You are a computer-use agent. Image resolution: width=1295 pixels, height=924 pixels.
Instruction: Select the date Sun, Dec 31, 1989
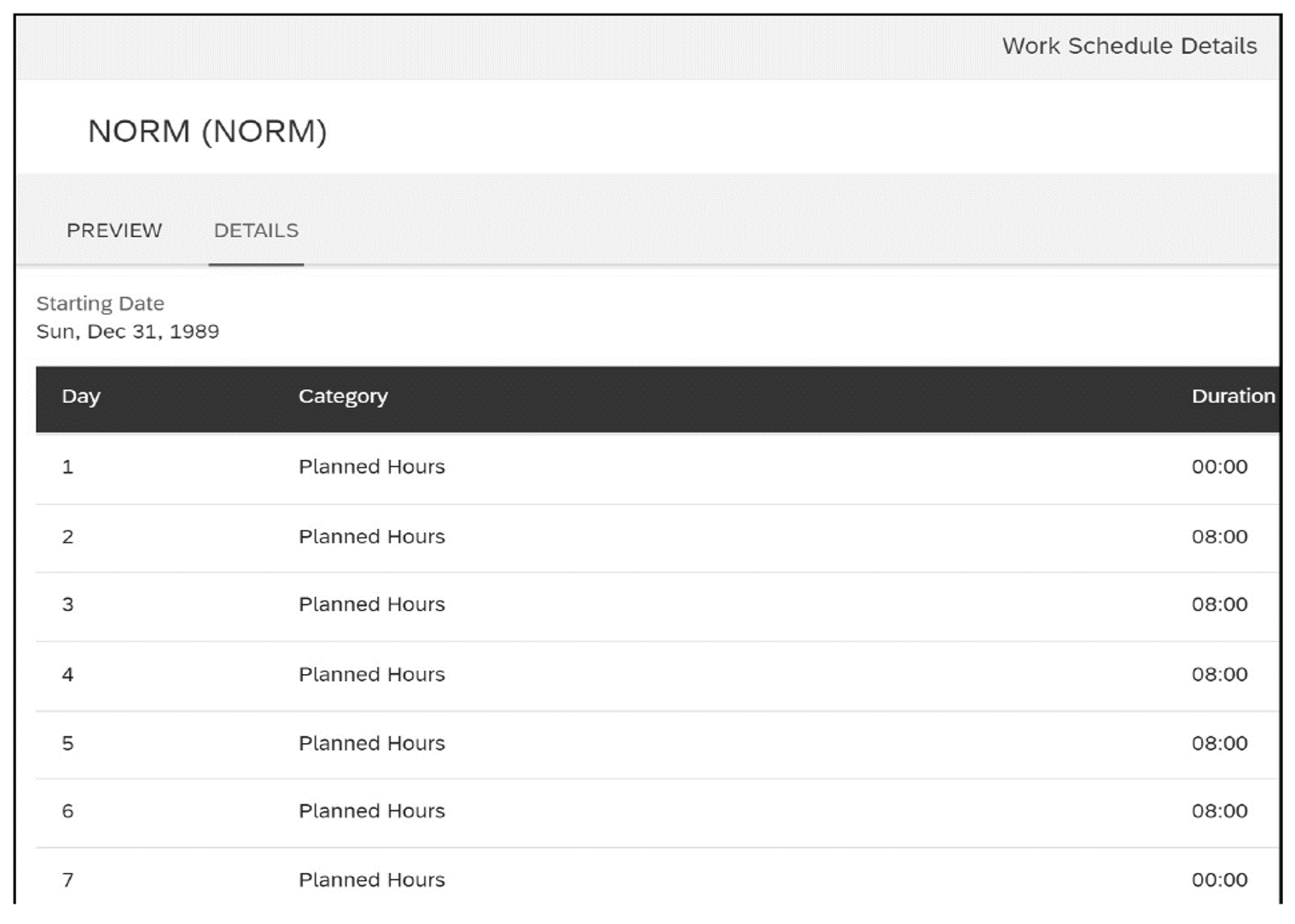click(x=128, y=332)
